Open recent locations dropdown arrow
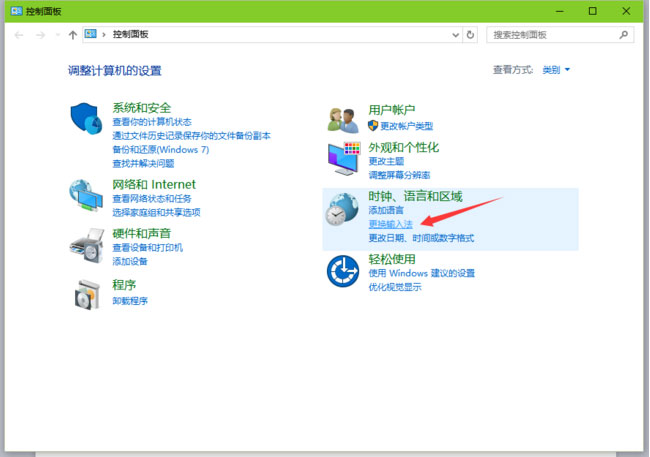Screen dimensions: 650x457 (x=58, y=35)
